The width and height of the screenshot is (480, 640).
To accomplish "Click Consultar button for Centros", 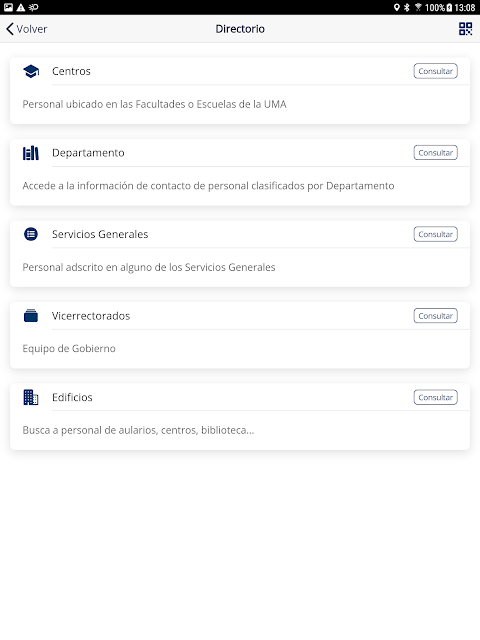I will tap(436, 71).
